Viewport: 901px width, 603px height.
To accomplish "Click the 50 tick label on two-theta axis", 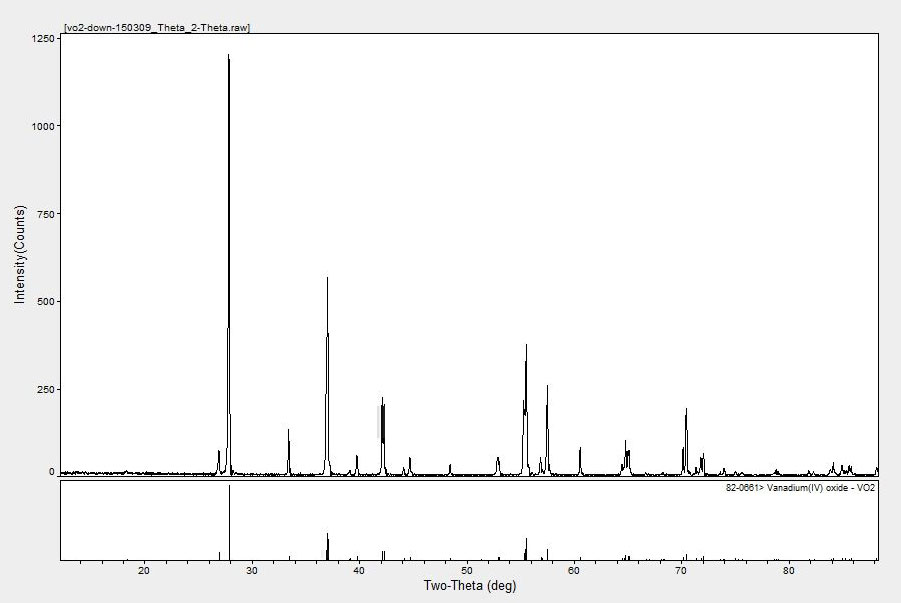I will pyautogui.click(x=466, y=570).
